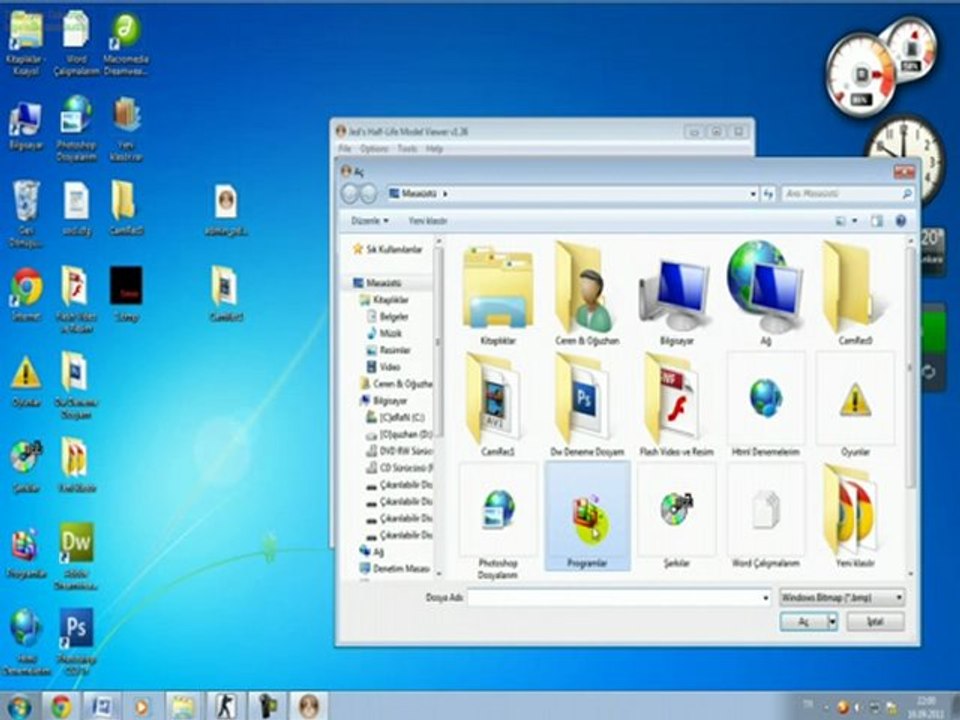
Task: Click the help question mark icon
Action: (x=900, y=221)
